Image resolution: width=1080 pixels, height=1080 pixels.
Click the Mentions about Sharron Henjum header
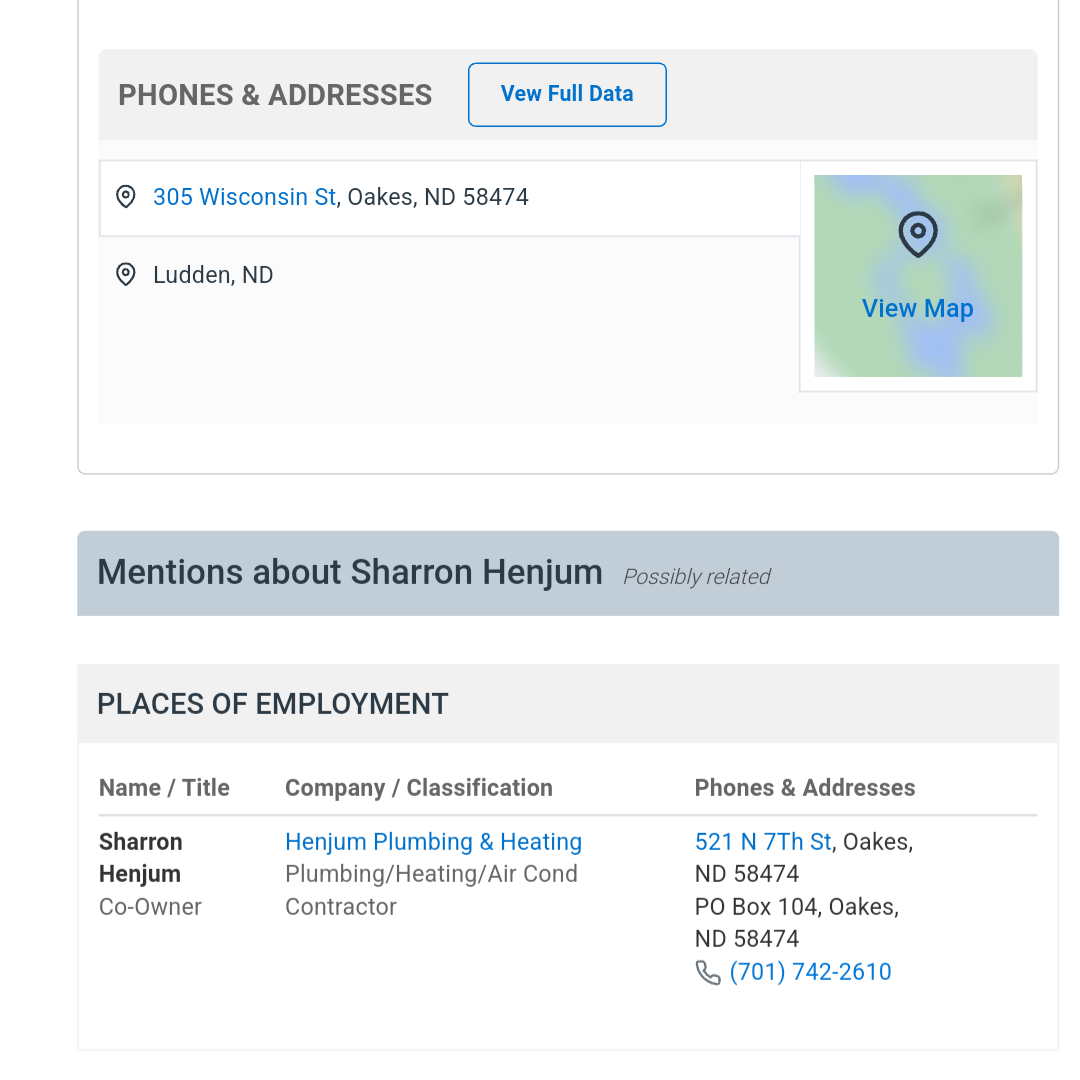(x=350, y=573)
